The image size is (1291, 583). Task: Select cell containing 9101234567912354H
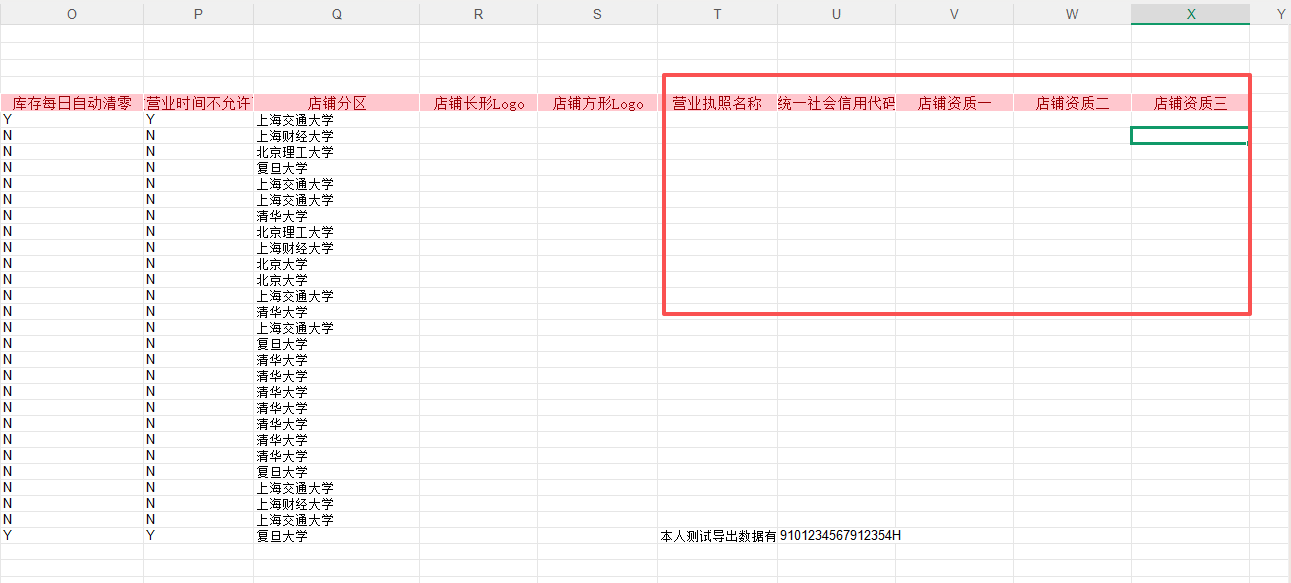point(838,536)
